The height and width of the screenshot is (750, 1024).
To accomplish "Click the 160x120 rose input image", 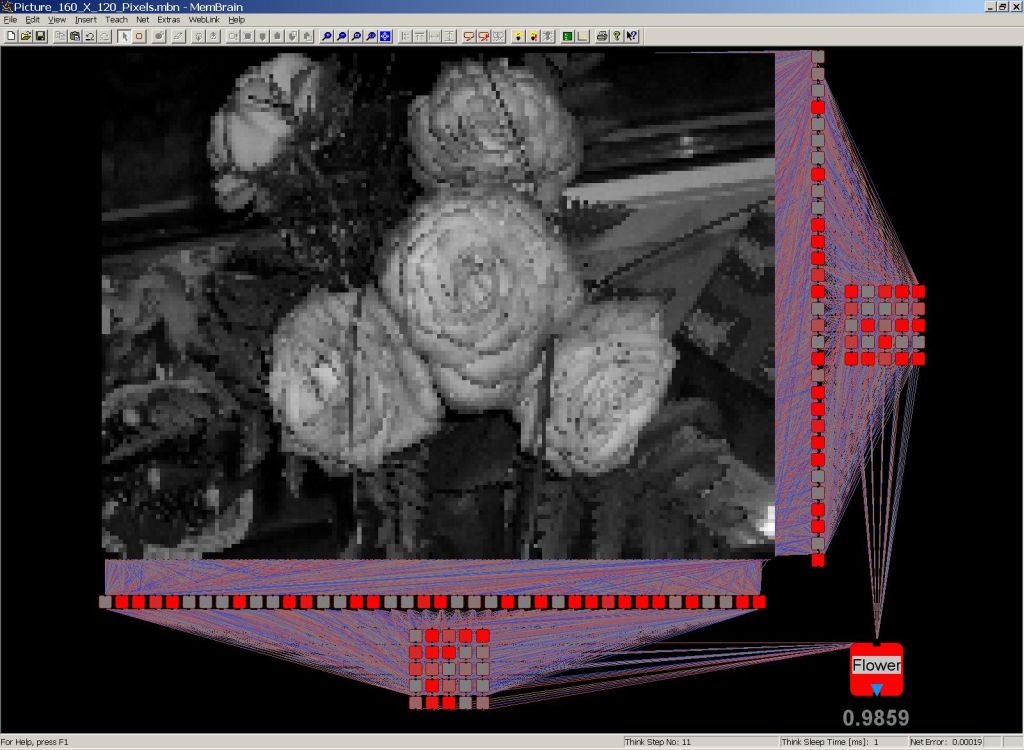I will [438, 305].
